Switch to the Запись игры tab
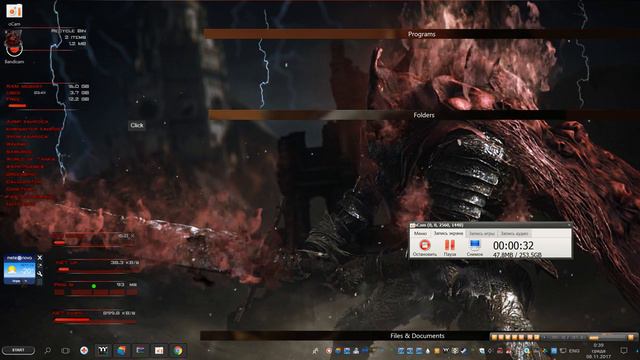 [x=482, y=233]
